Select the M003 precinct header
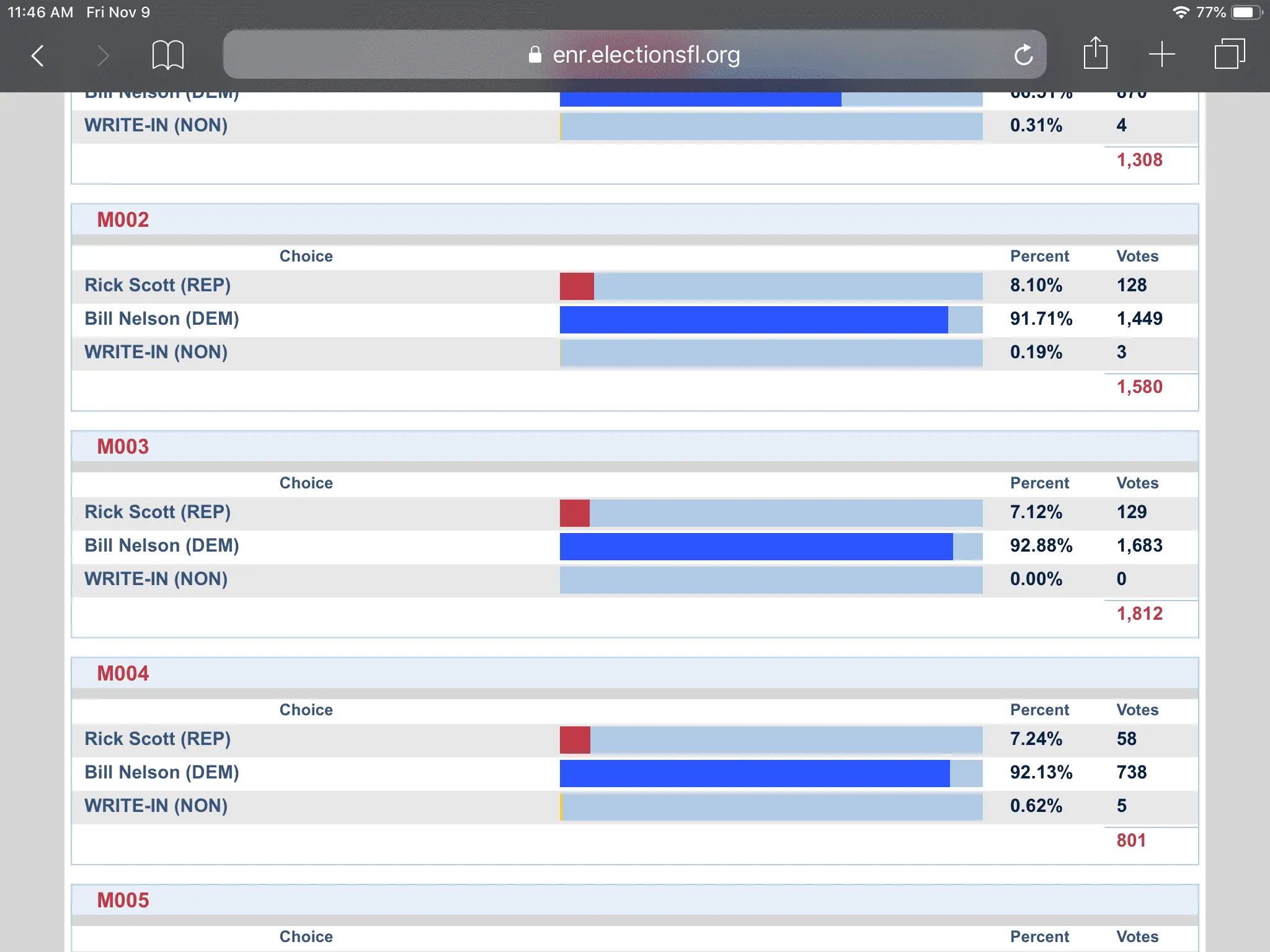1270x952 pixels. tap(123, 447)
